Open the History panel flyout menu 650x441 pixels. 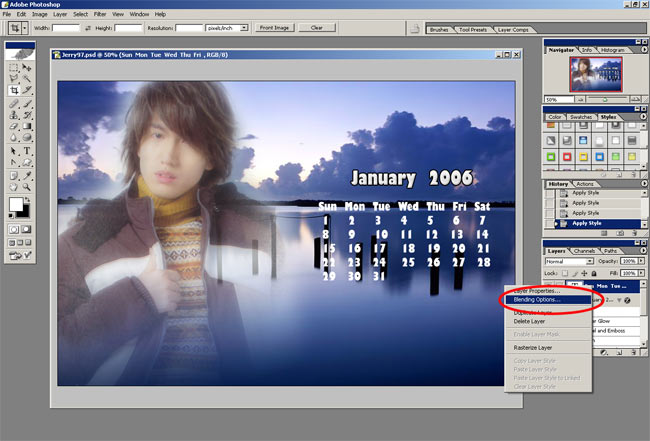(x=644, y=184)
